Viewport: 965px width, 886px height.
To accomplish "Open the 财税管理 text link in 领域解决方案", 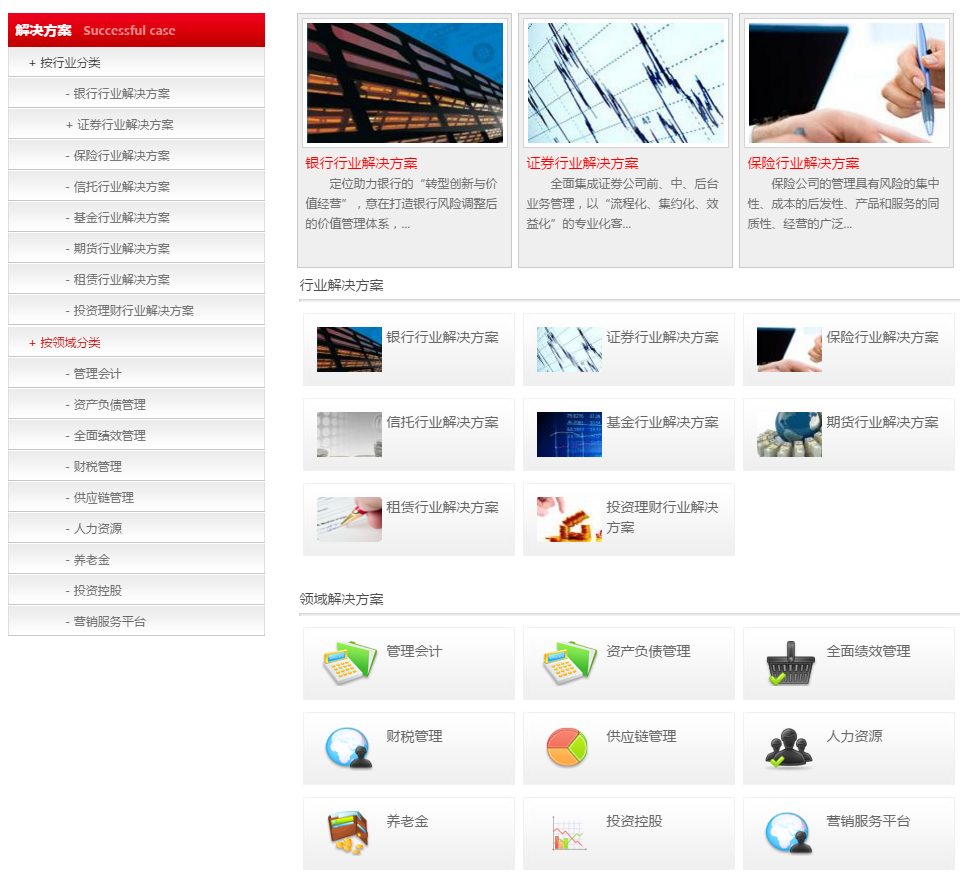I will point(414,736).
